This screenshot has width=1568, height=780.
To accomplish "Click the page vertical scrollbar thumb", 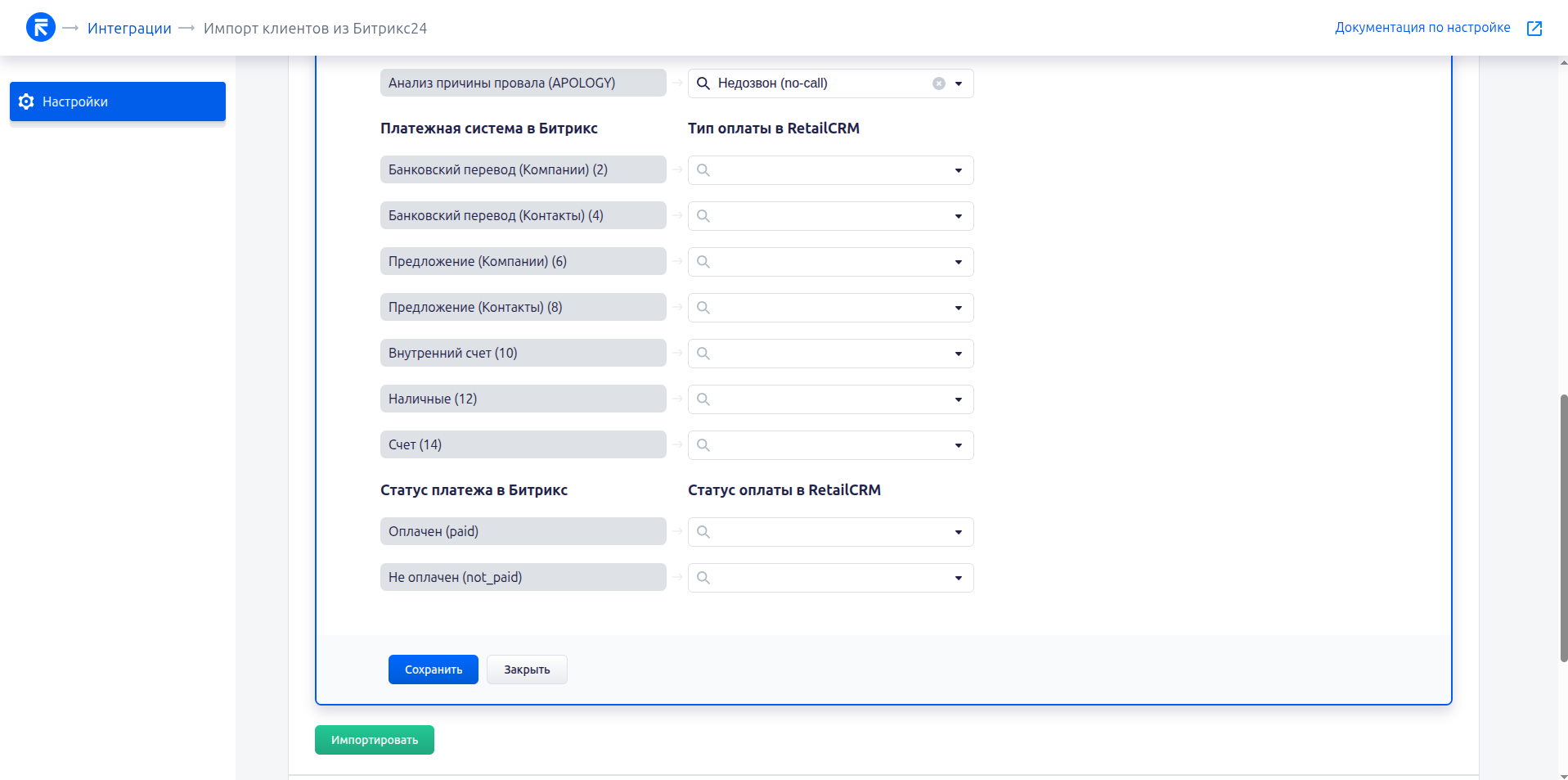I will [x=1563, y=528].
